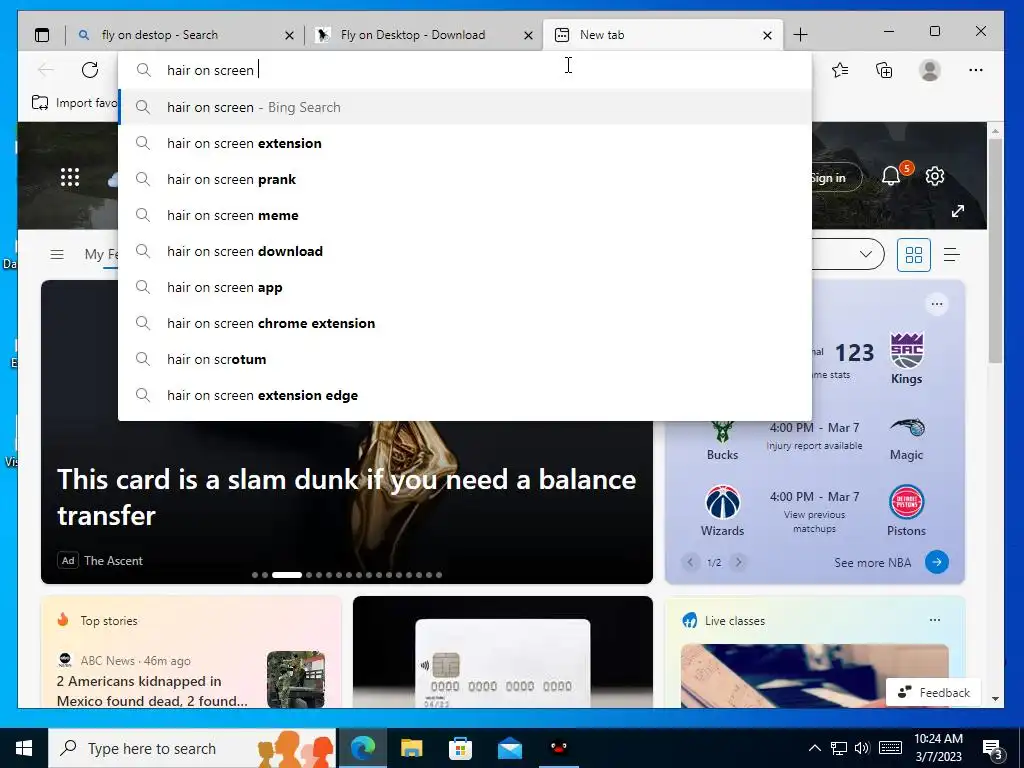The image size is (1024, 768).
Task: Select suggestion hair on screen meme
Action: pyautogui.click(x=465, y=215)
